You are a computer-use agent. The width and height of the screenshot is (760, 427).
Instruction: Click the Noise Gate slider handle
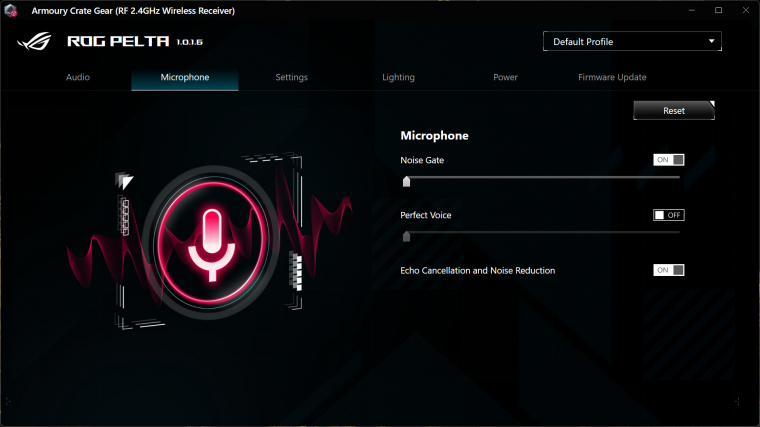click(406, 181)
